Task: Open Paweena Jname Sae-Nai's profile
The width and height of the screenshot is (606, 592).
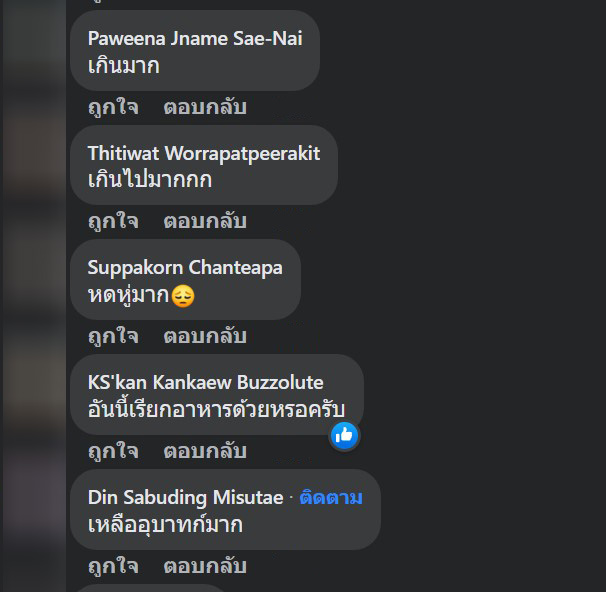Action: (x=195, y=39)
